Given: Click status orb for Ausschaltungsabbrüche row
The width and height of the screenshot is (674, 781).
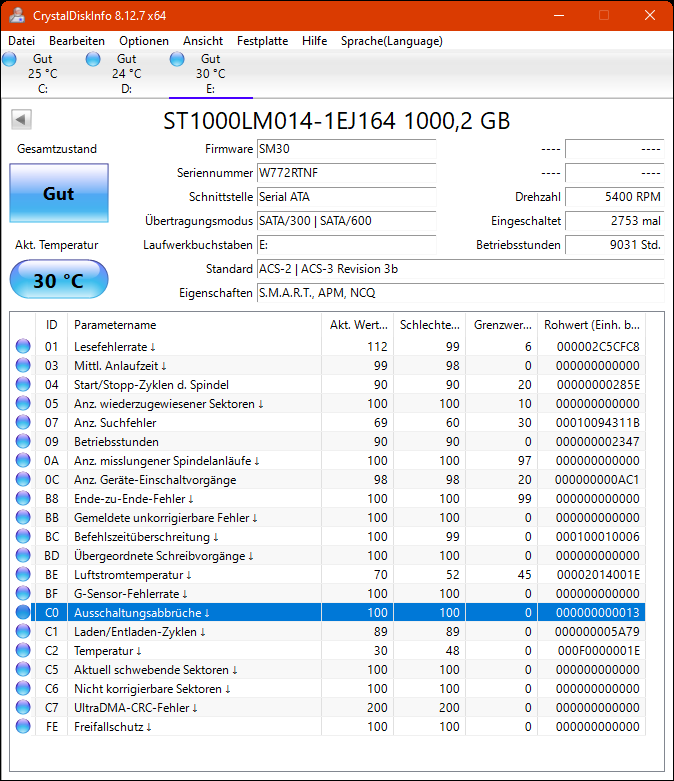Looking at the screenshot, I should 23,612.
